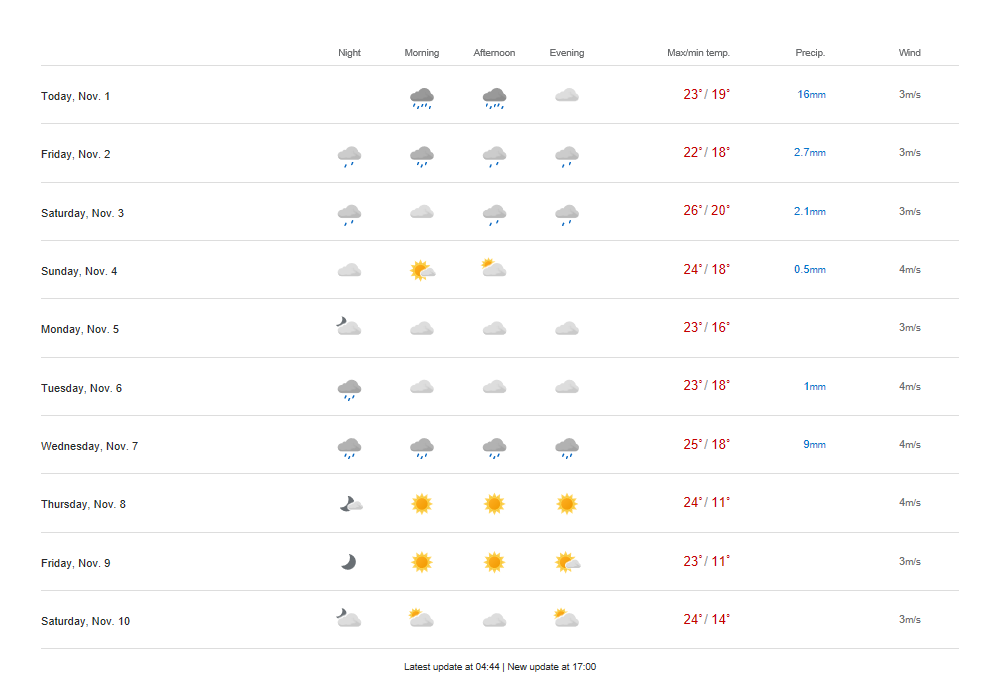Select Friday Nov. 2 night rain icon

click(x=349, y=155)
